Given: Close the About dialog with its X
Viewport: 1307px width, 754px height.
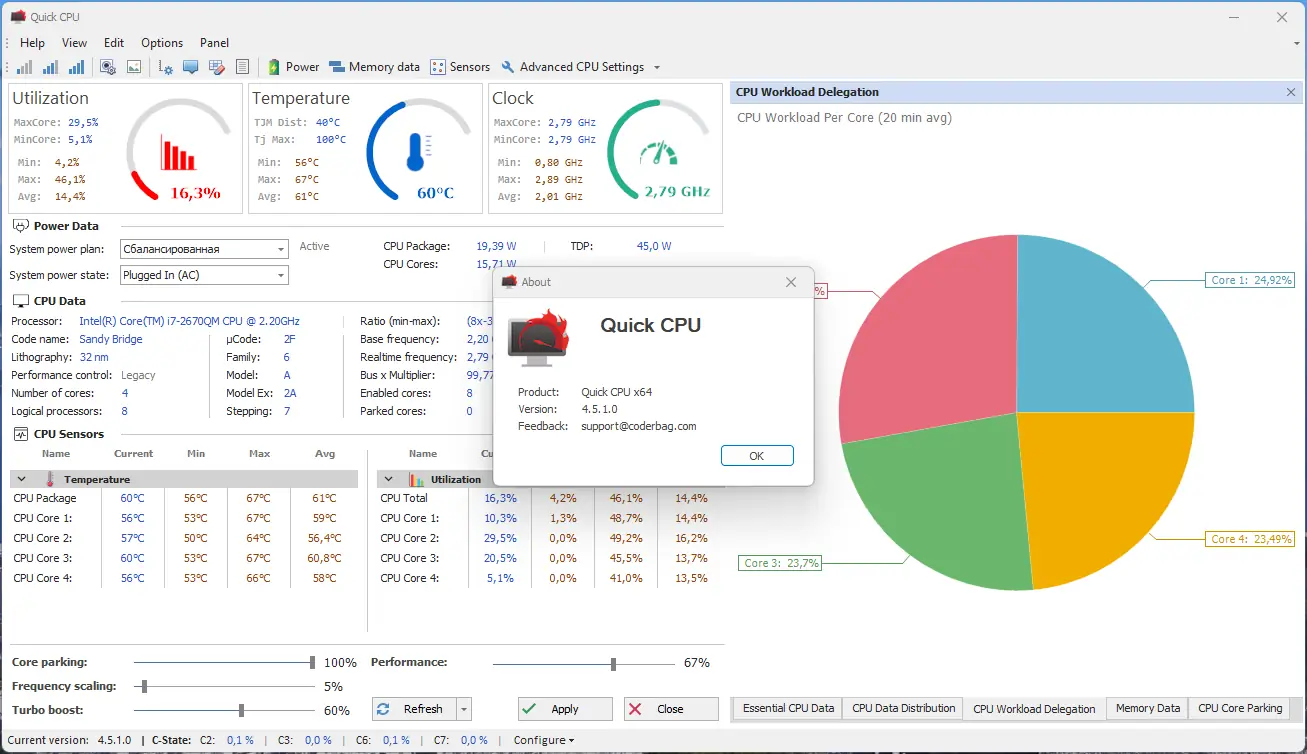Looking at the screenshot, I should coord(791,282).
